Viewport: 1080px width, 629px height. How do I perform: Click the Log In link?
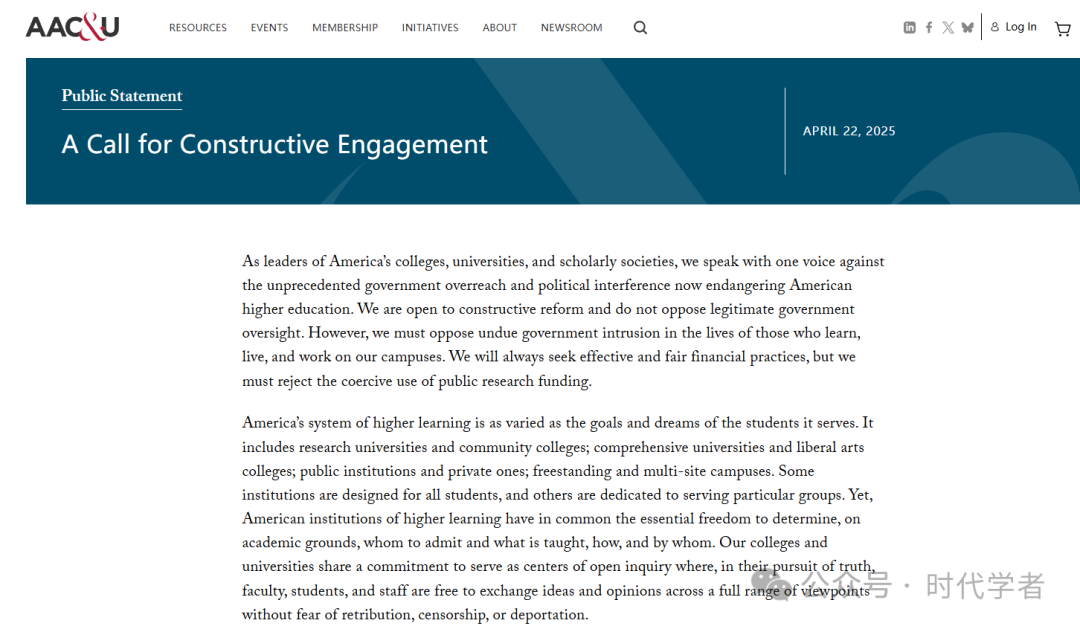click(x=1013, y=27)
